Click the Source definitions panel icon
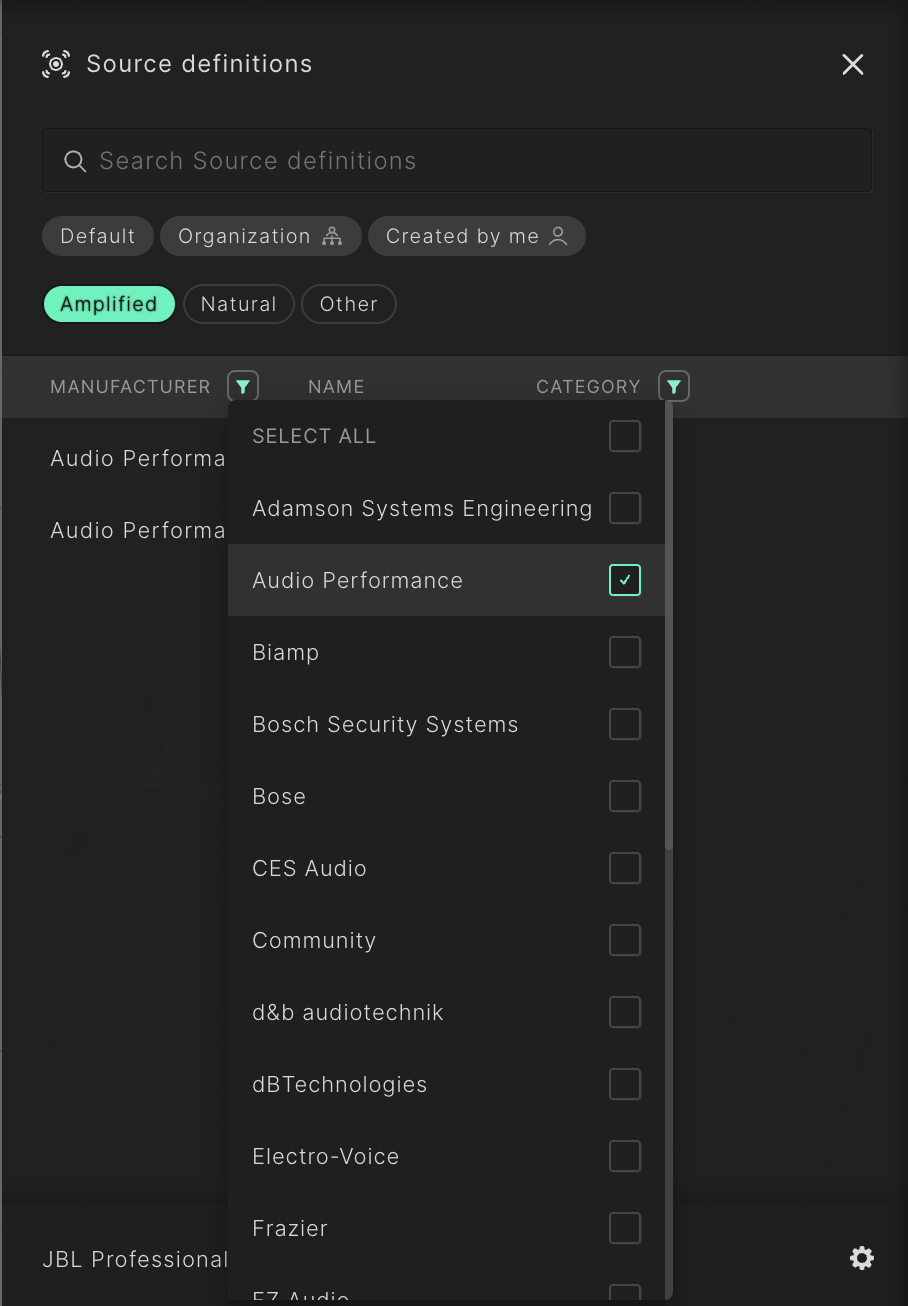This screenshot has height=1306, width=908. pyautogui.click(x=56, y=64)
